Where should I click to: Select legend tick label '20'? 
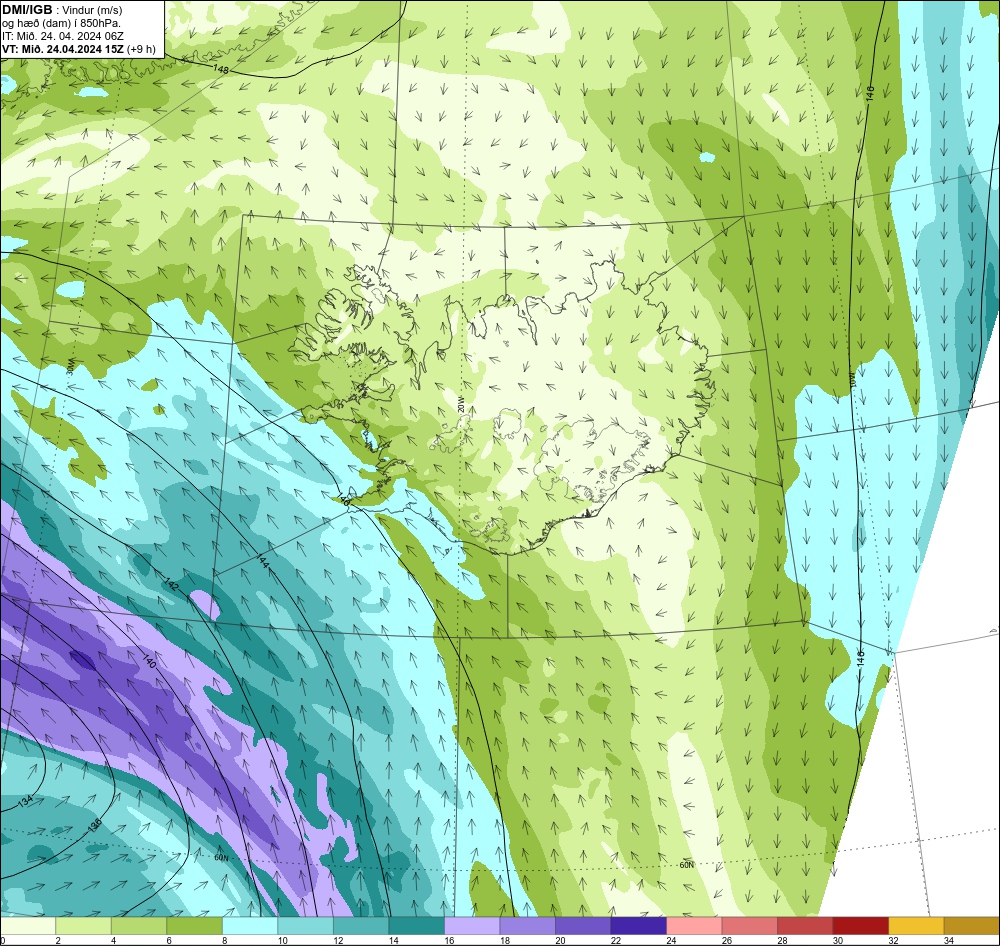click(560, 940)
